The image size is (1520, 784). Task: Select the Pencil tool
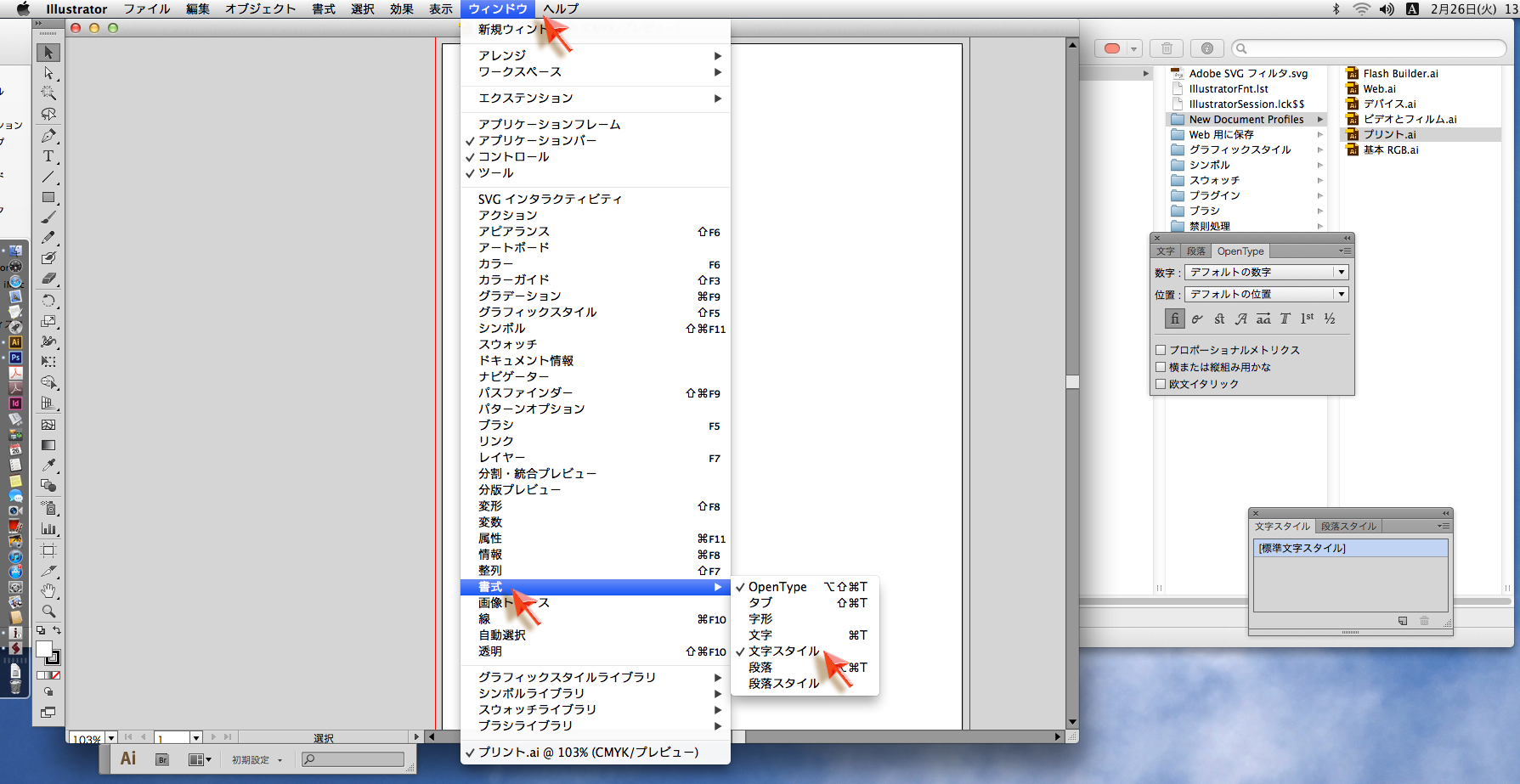pos(48,238)
